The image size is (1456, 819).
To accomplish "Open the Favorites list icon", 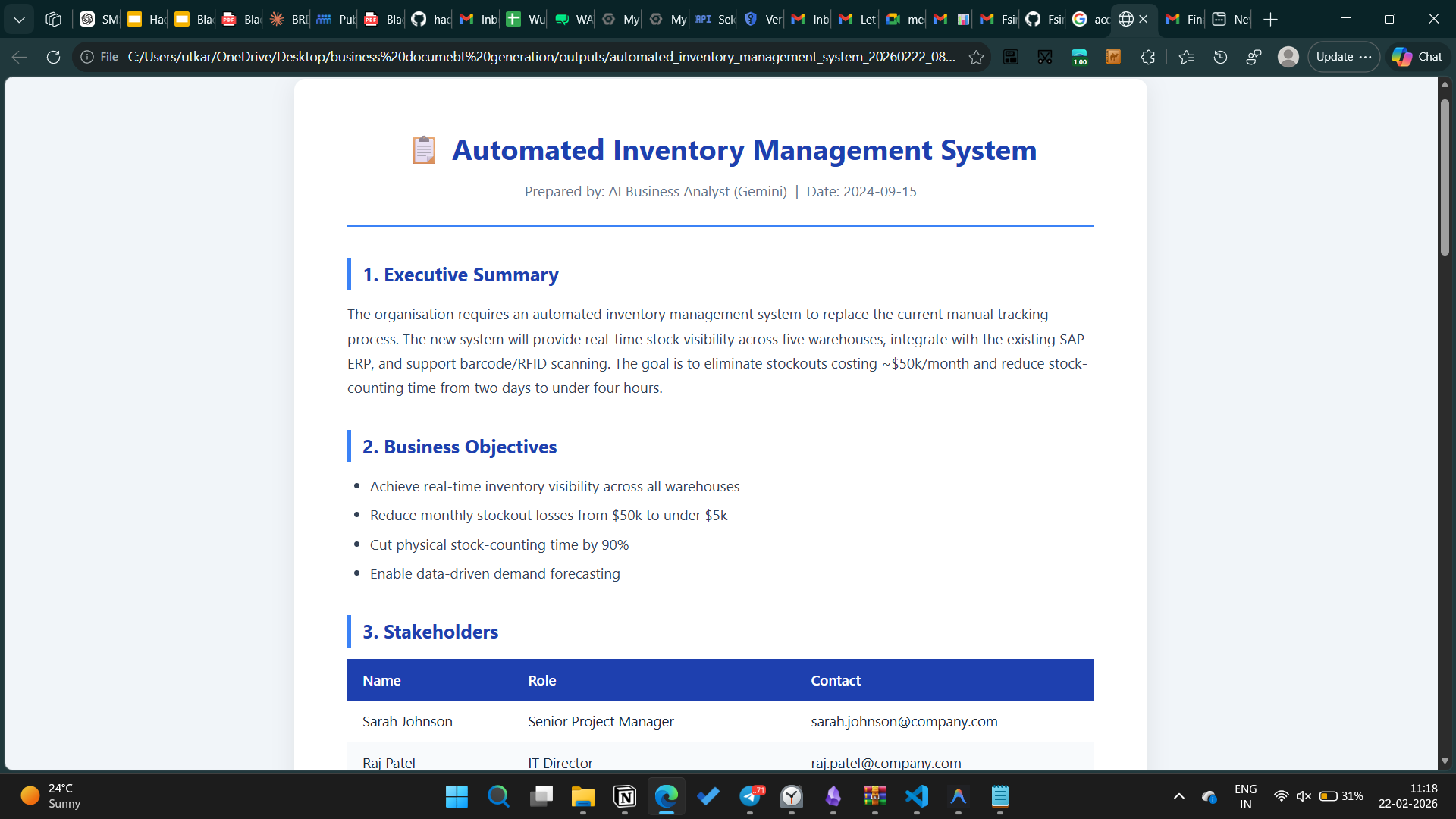I will (x=1186, y=57).
